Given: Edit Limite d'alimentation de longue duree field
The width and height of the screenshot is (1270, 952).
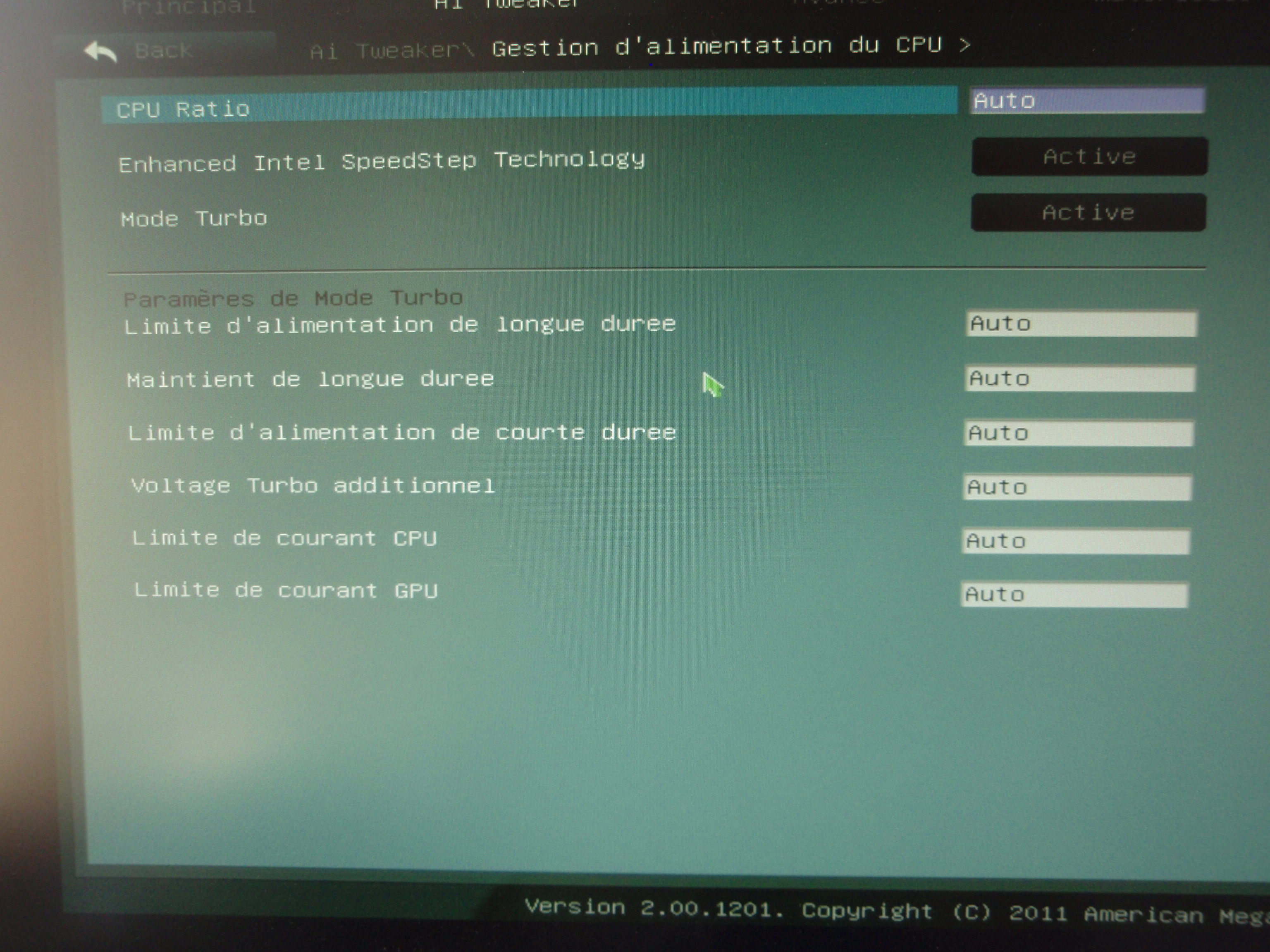Looking at the screenshot, I should [1081, 324].
